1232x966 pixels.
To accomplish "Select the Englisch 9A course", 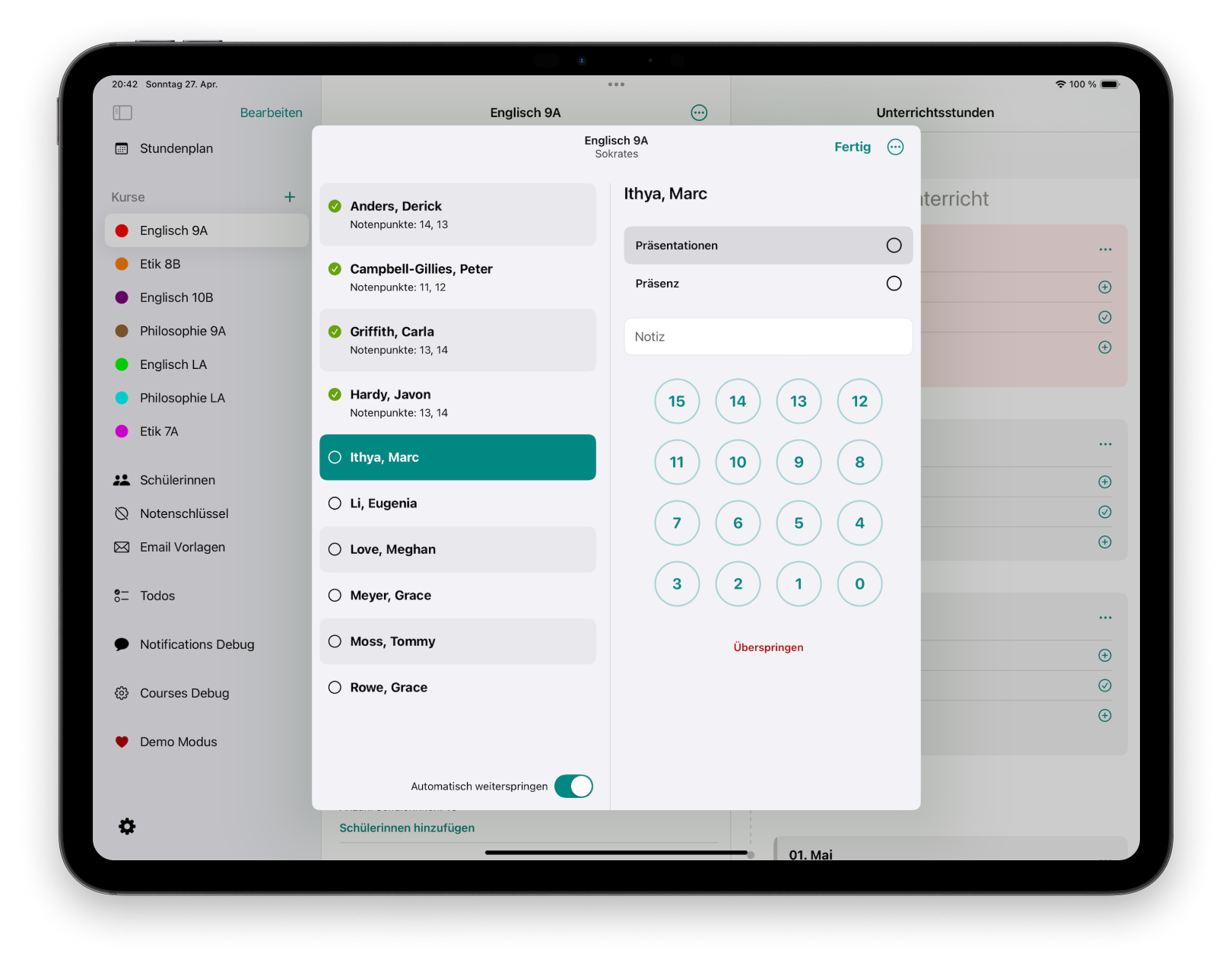I will click(207, 230).
